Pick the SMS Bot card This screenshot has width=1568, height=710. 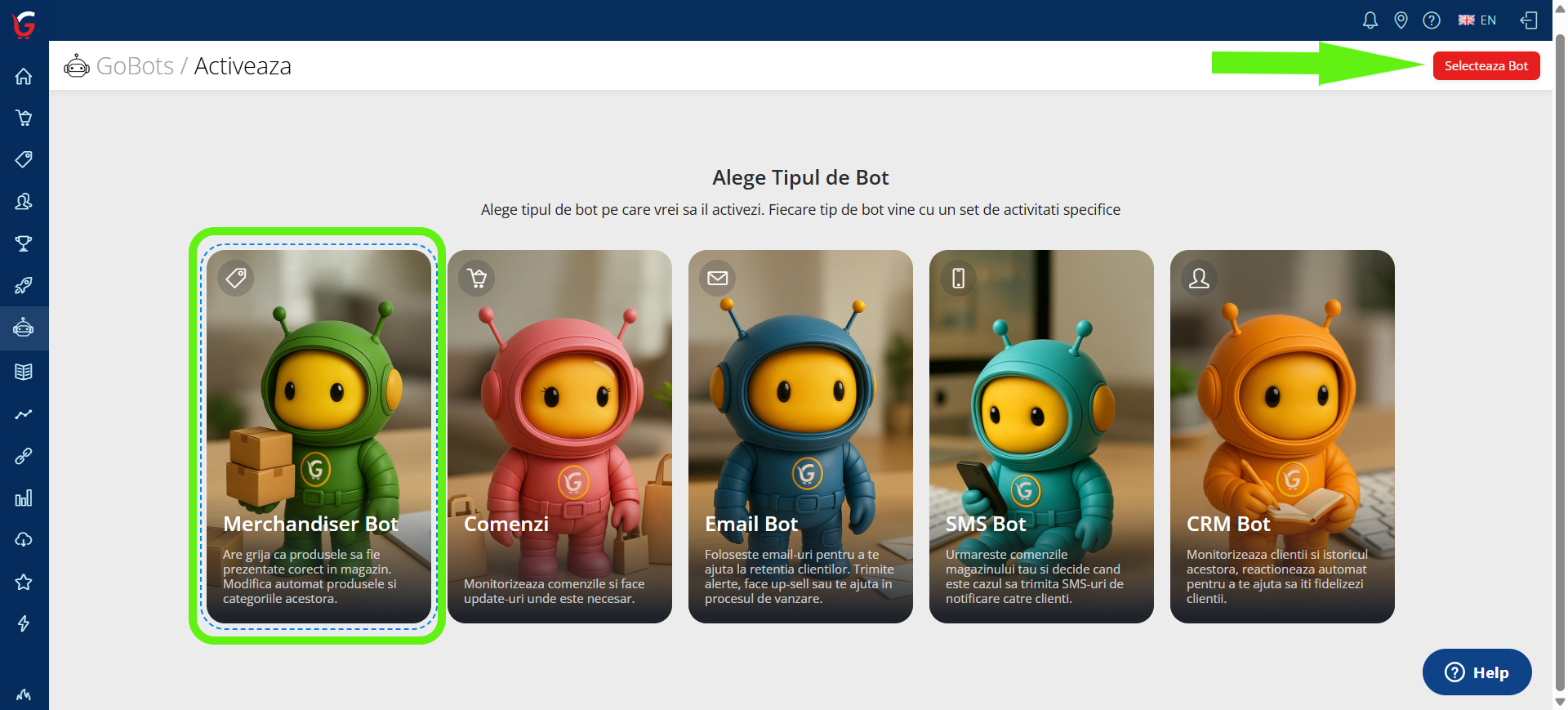[x=1041, y=436]
